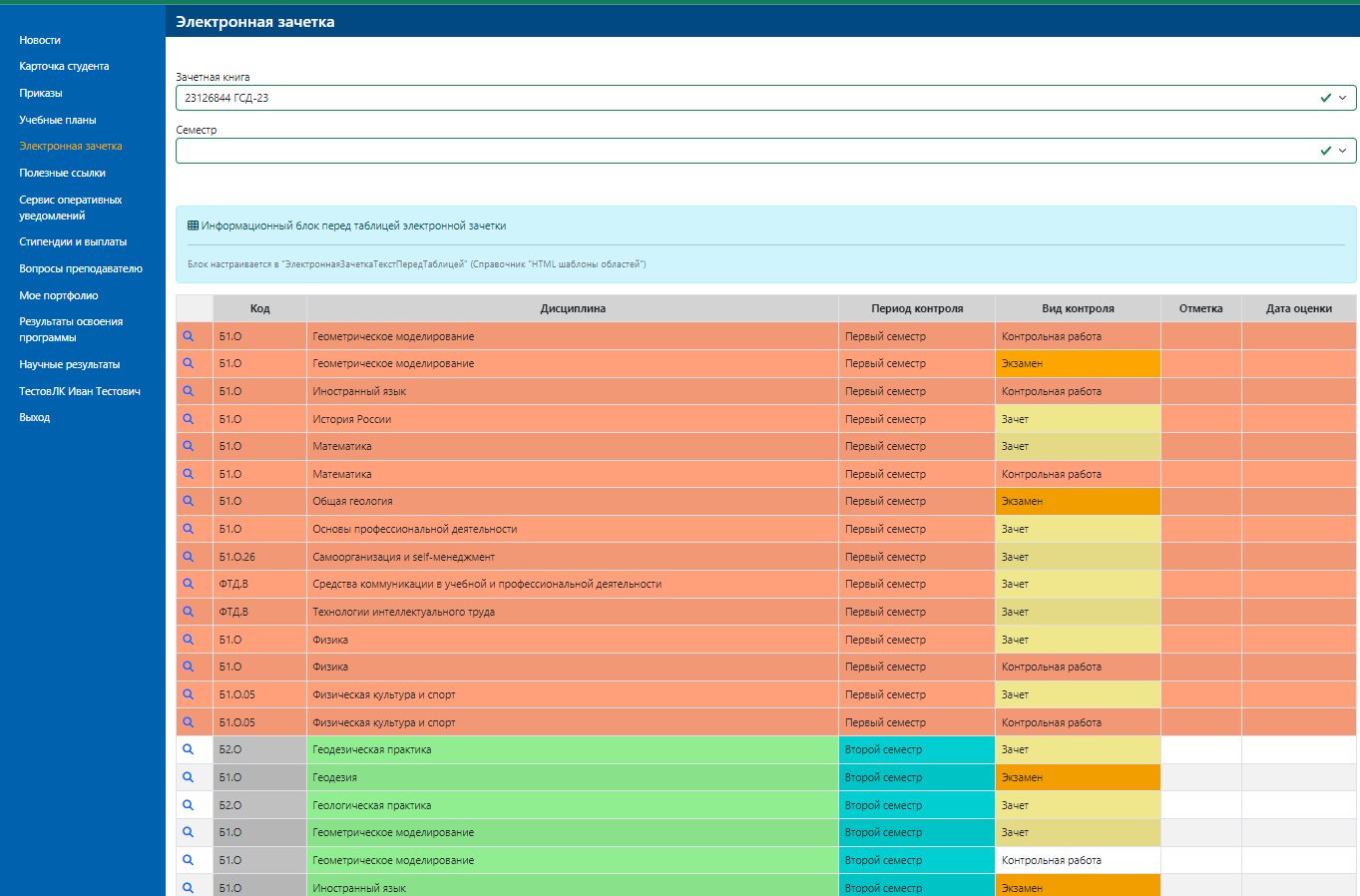Click chevron arrow of Семестр field
The height and width of the screenshot is (896, 1360).
click(1342, 151)
